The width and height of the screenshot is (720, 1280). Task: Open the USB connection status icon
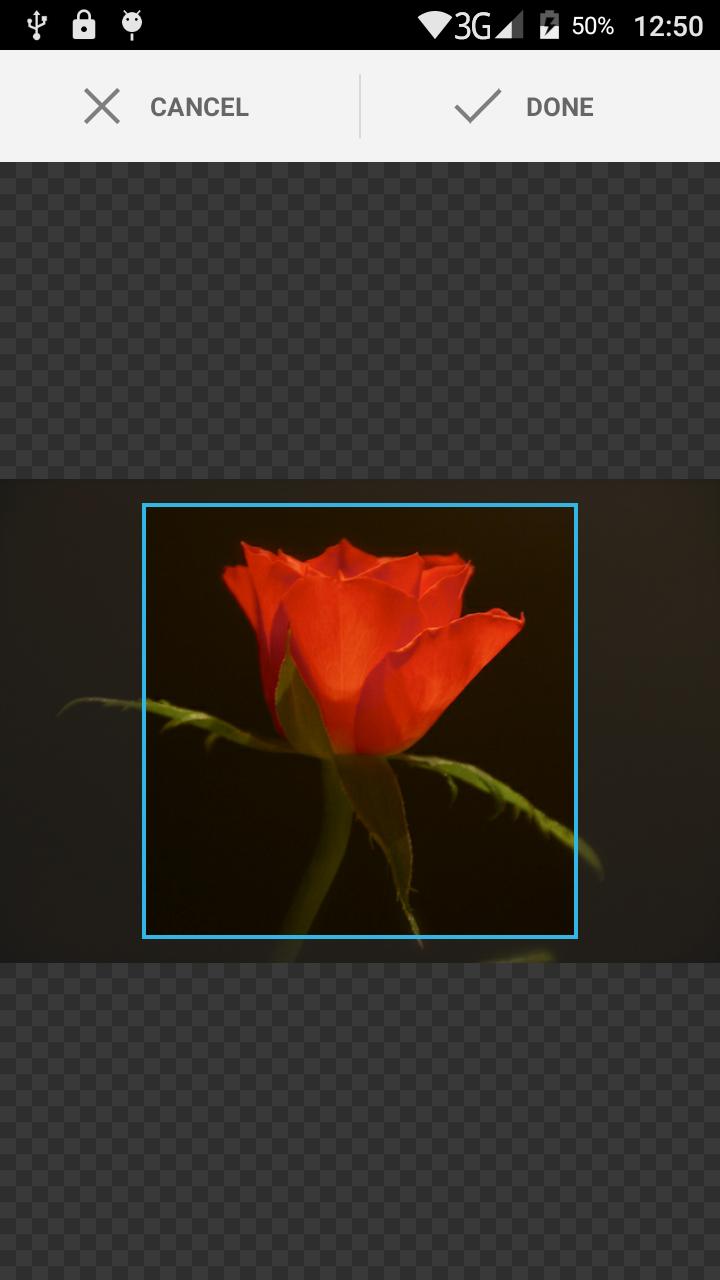click(37, 25)
